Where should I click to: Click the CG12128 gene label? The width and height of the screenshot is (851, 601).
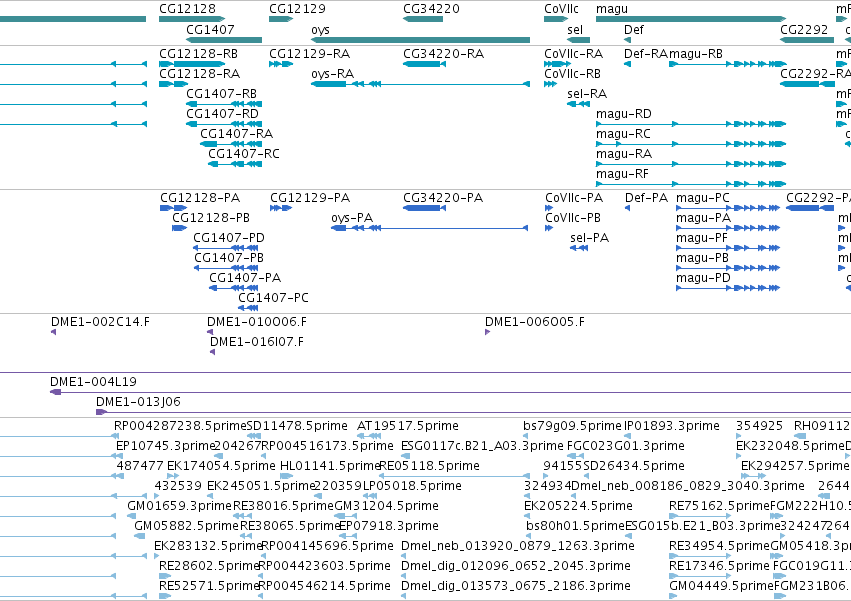[187, 9]
